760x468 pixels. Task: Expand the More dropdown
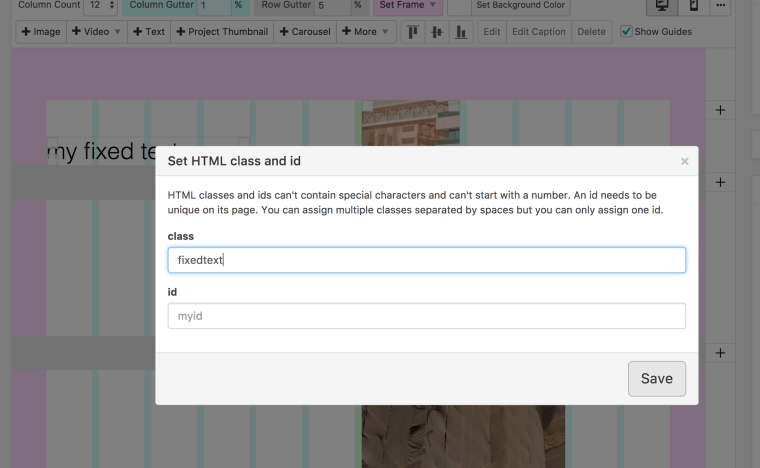366,32
